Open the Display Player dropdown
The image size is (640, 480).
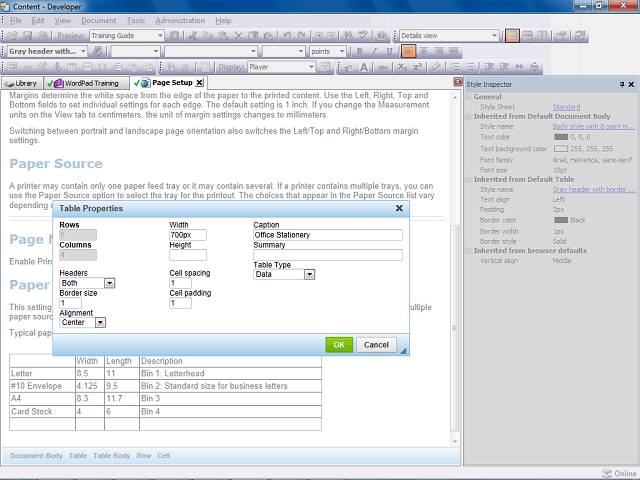tap(311, 67)
